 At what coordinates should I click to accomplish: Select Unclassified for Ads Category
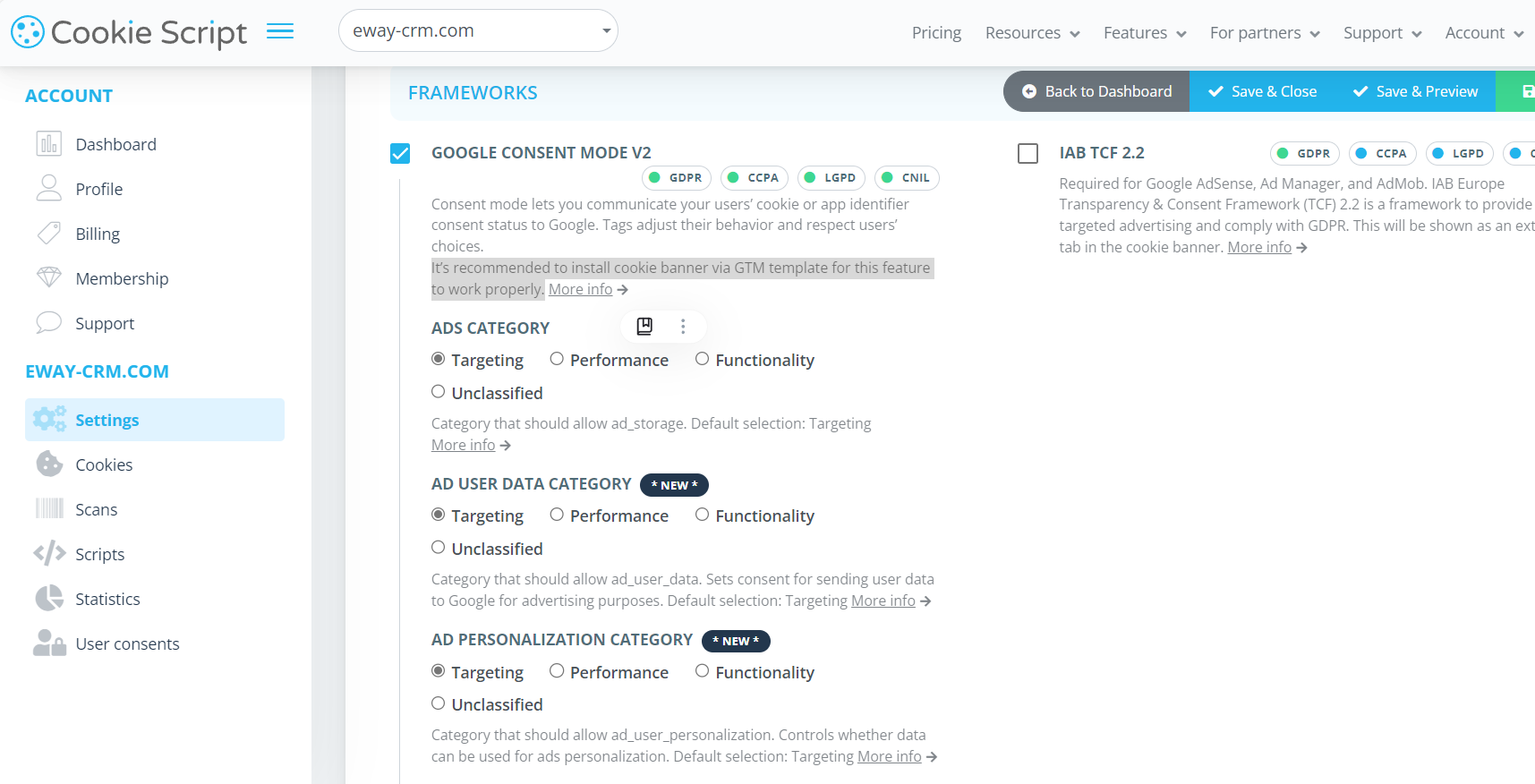pos(439,392)
